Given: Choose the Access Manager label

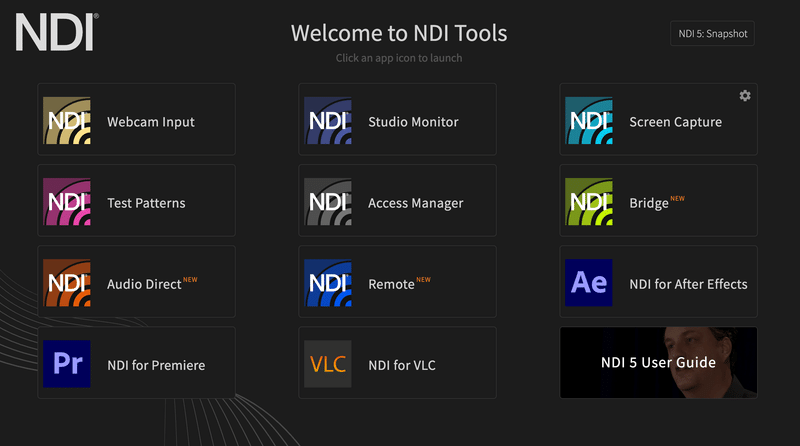Looking at the screenshot, I should (x=416, y=203).
